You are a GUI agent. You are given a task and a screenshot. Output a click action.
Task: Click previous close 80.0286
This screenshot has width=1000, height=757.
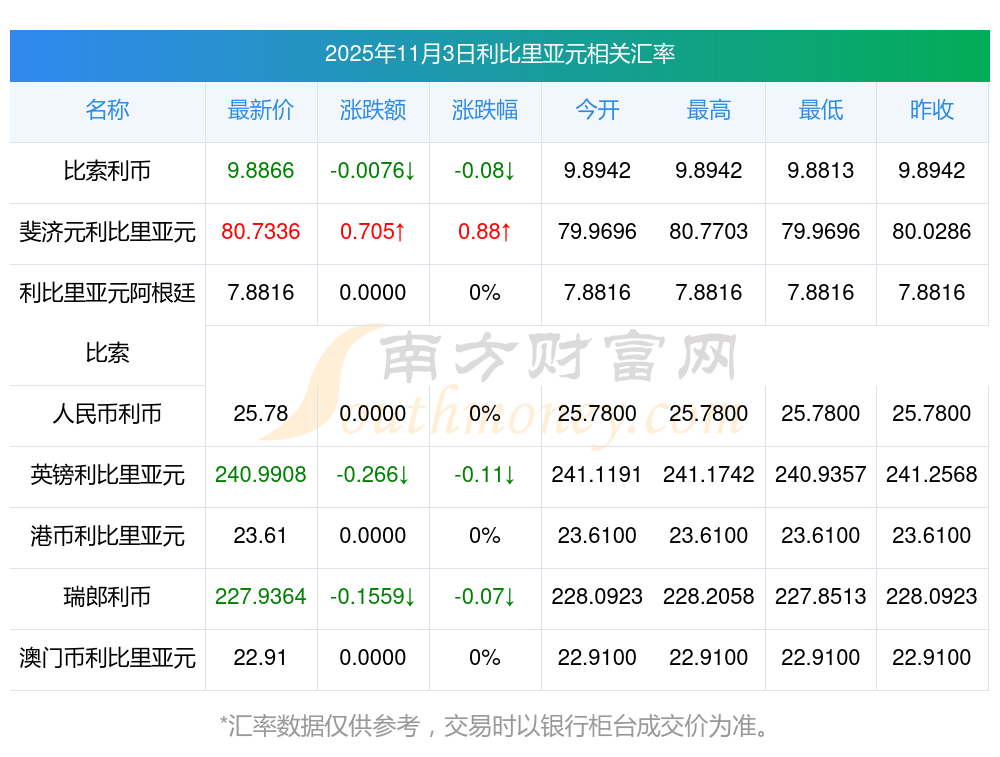click(x=932, y=232)
